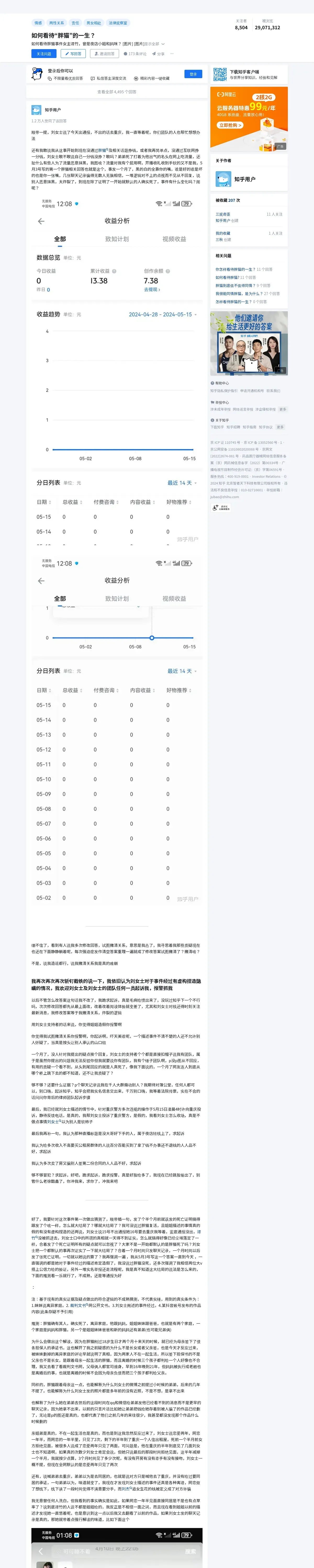Open 涉企侵权举报 link
Viewport: 314px width, 1568px height.
[x=265, y=410]
